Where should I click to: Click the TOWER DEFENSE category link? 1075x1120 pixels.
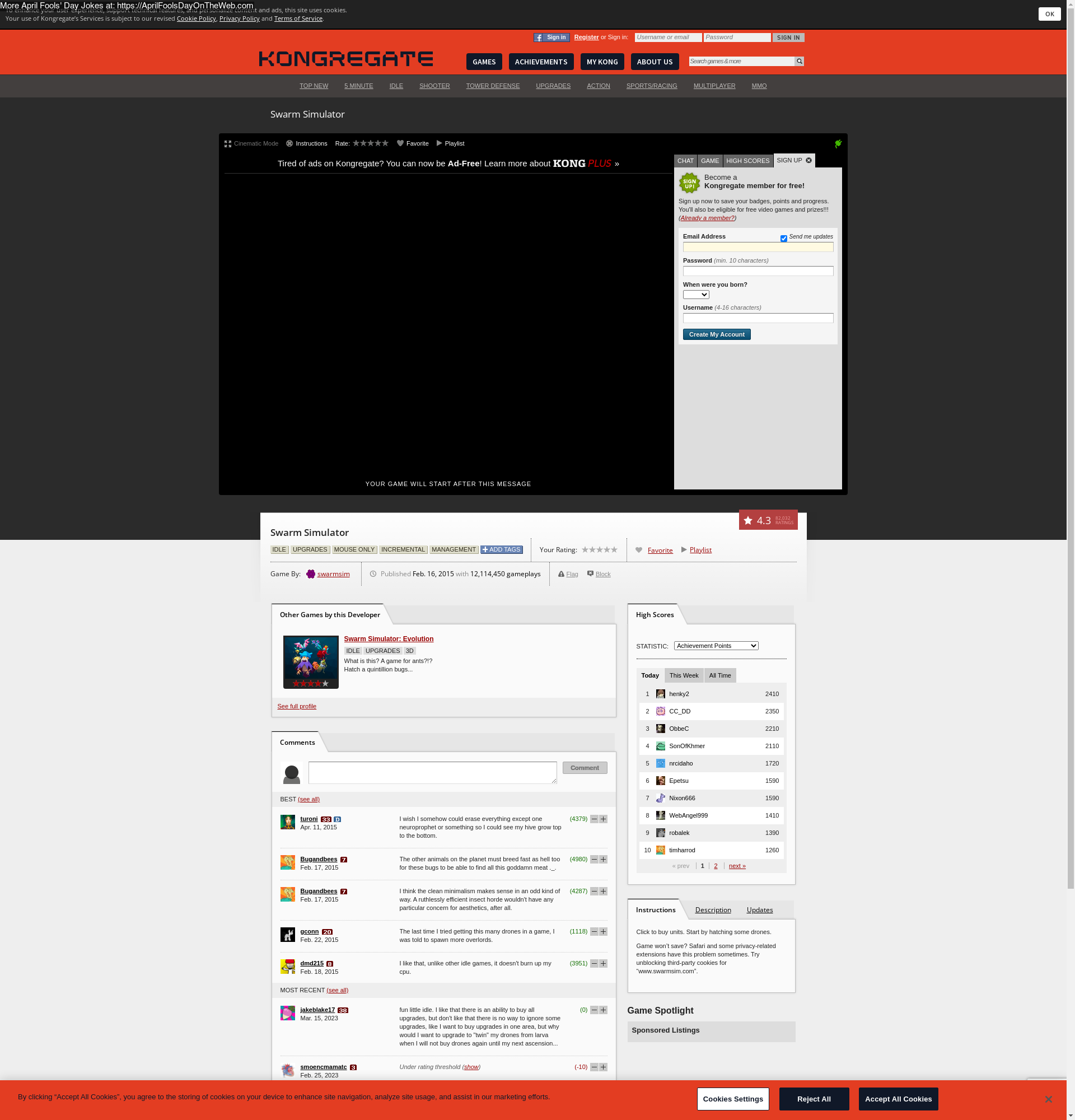492,86
